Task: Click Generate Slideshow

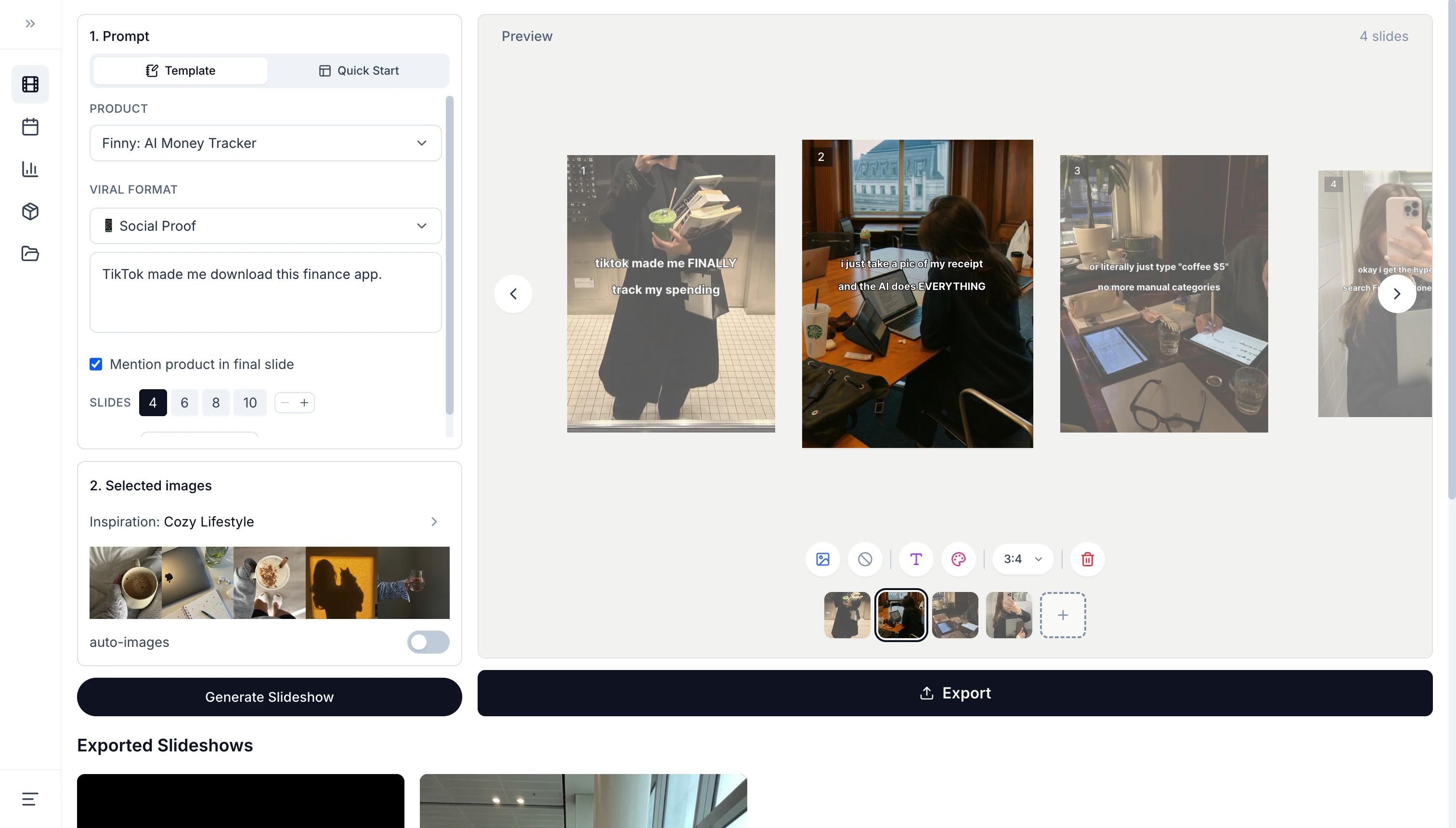Action: click(269, 696)
